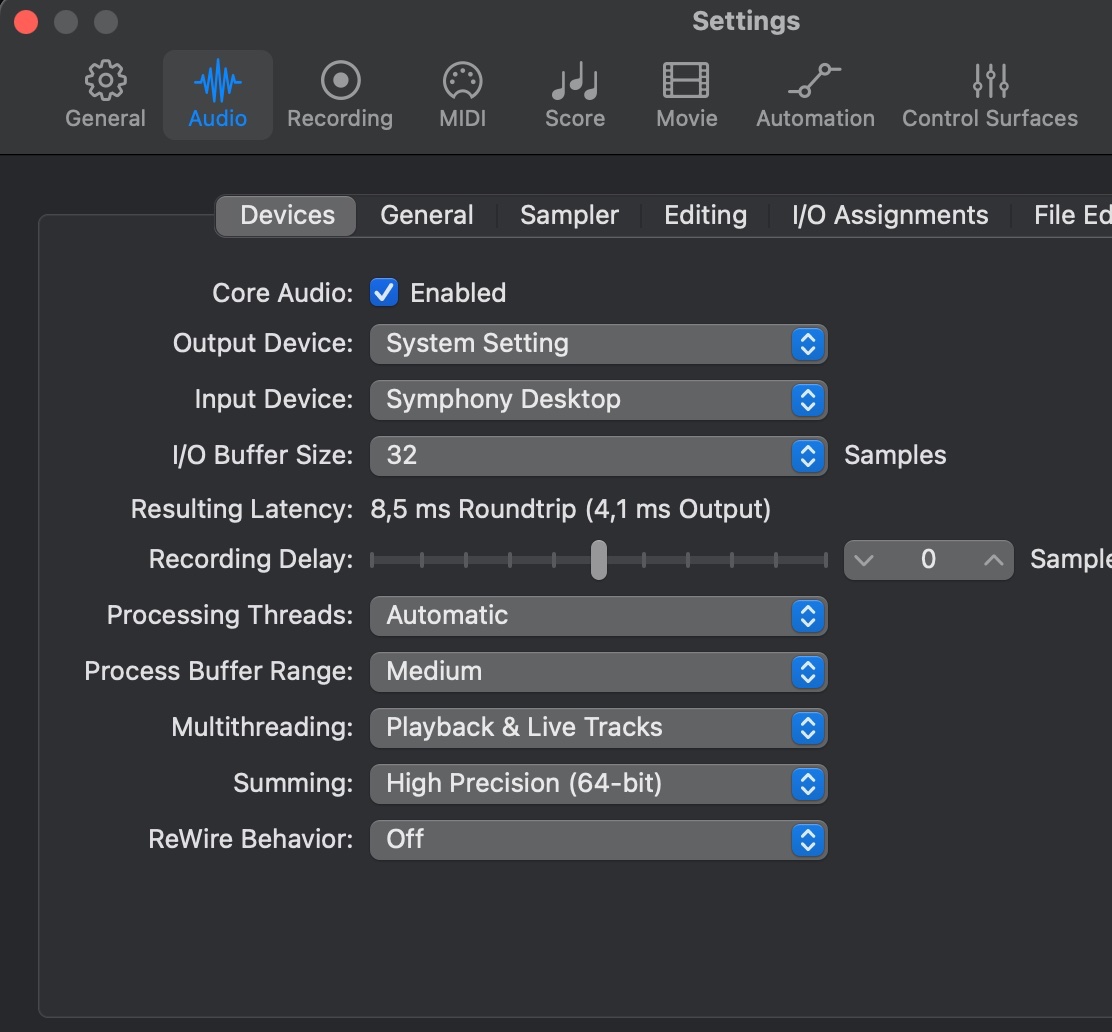The height and width of the screenshot is (1032, 1112).
Task: Open the Control Surfaces faders icon
Action: [x=990, y=82]
